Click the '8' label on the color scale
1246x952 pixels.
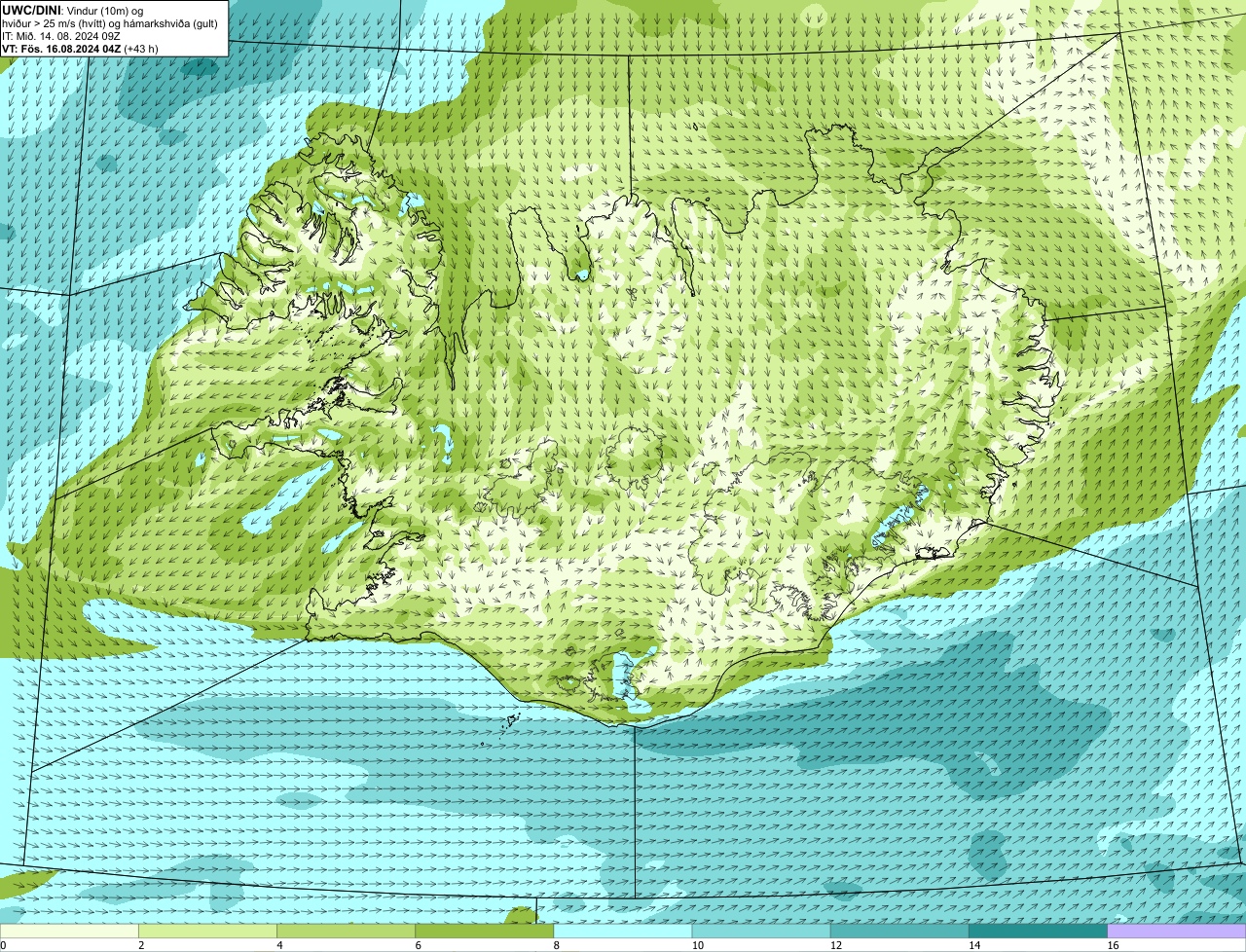pos(557,945)
